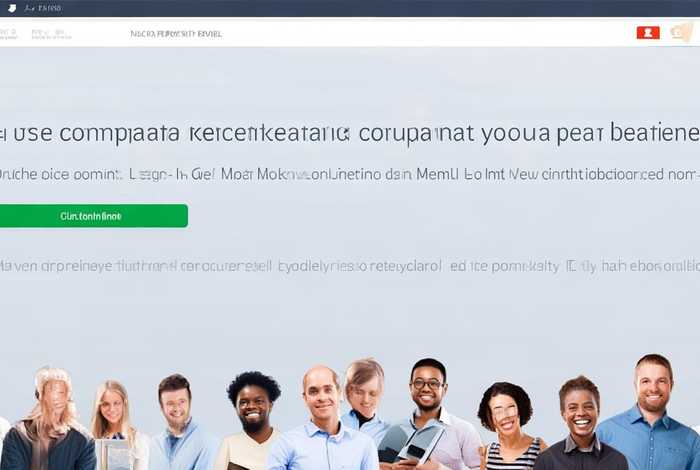Image resolution: width=700 pixels, height=470 pixels.
Task: Click the green call-to-action button
Action: pos(93,216)
